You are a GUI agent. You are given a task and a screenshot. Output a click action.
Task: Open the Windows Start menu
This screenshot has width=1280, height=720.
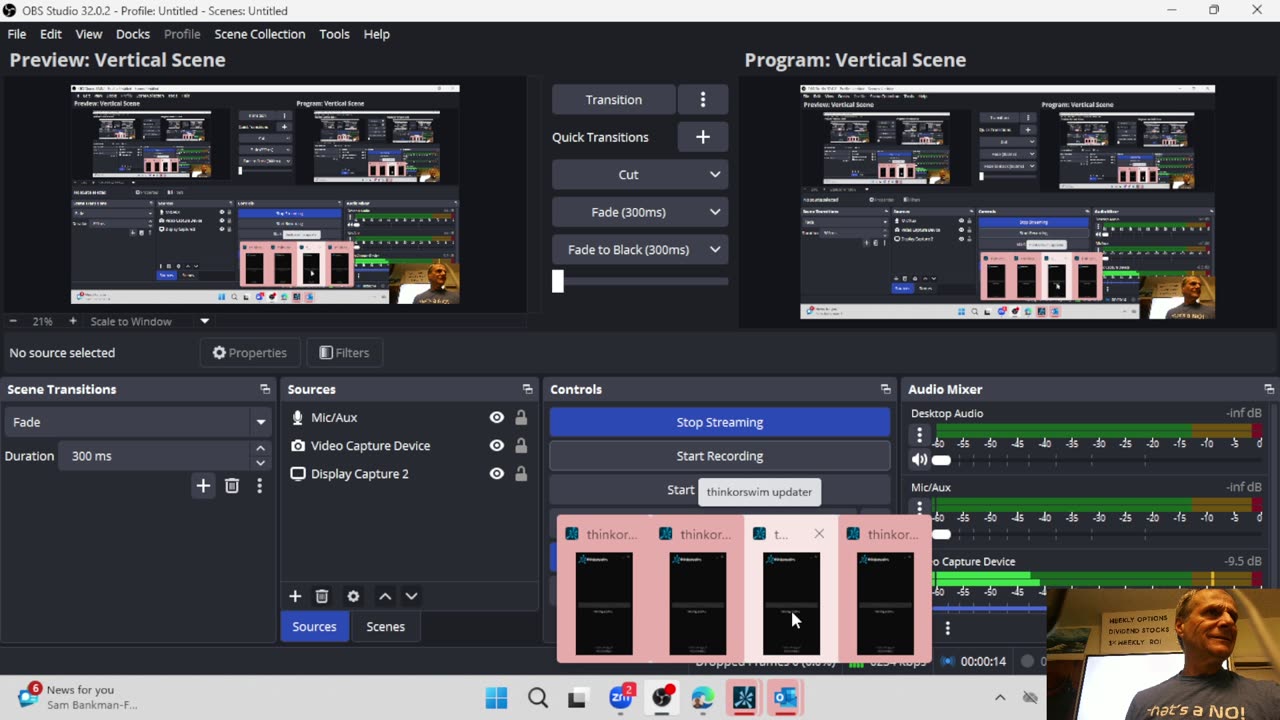click(496, 698)
